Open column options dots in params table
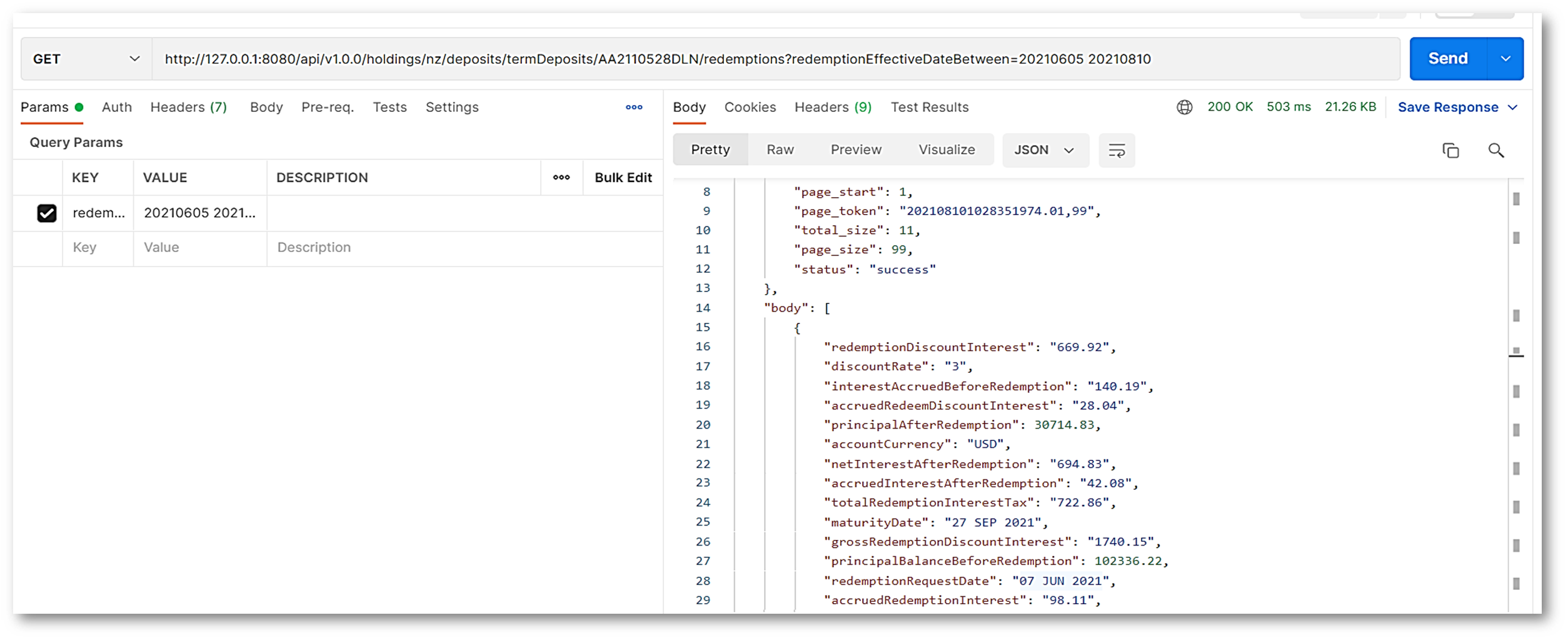Image resolution: width=1568 pixels, height=640 pixels. click(x=561, y=178)
